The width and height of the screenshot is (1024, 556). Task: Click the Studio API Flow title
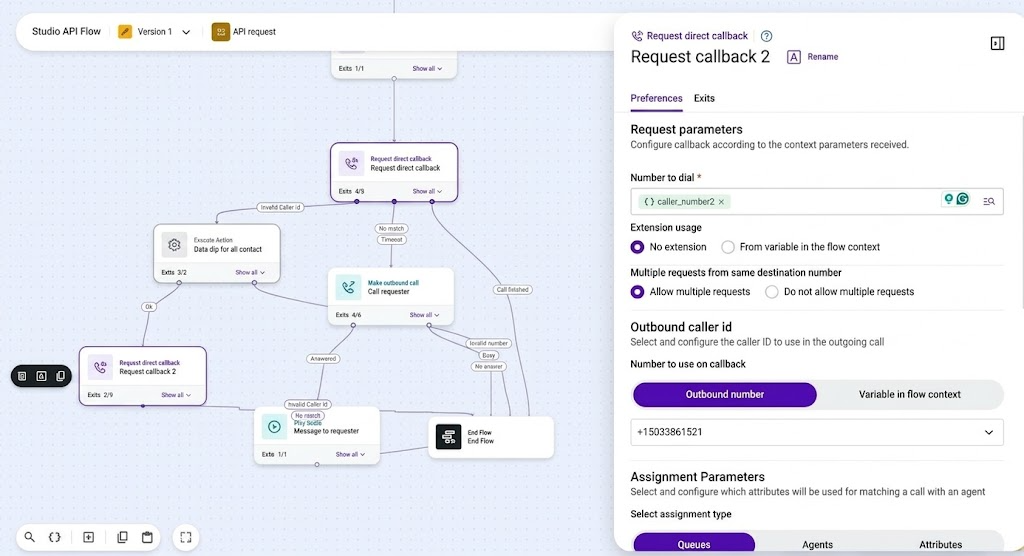pyautogui.click(x=66, y=31)
